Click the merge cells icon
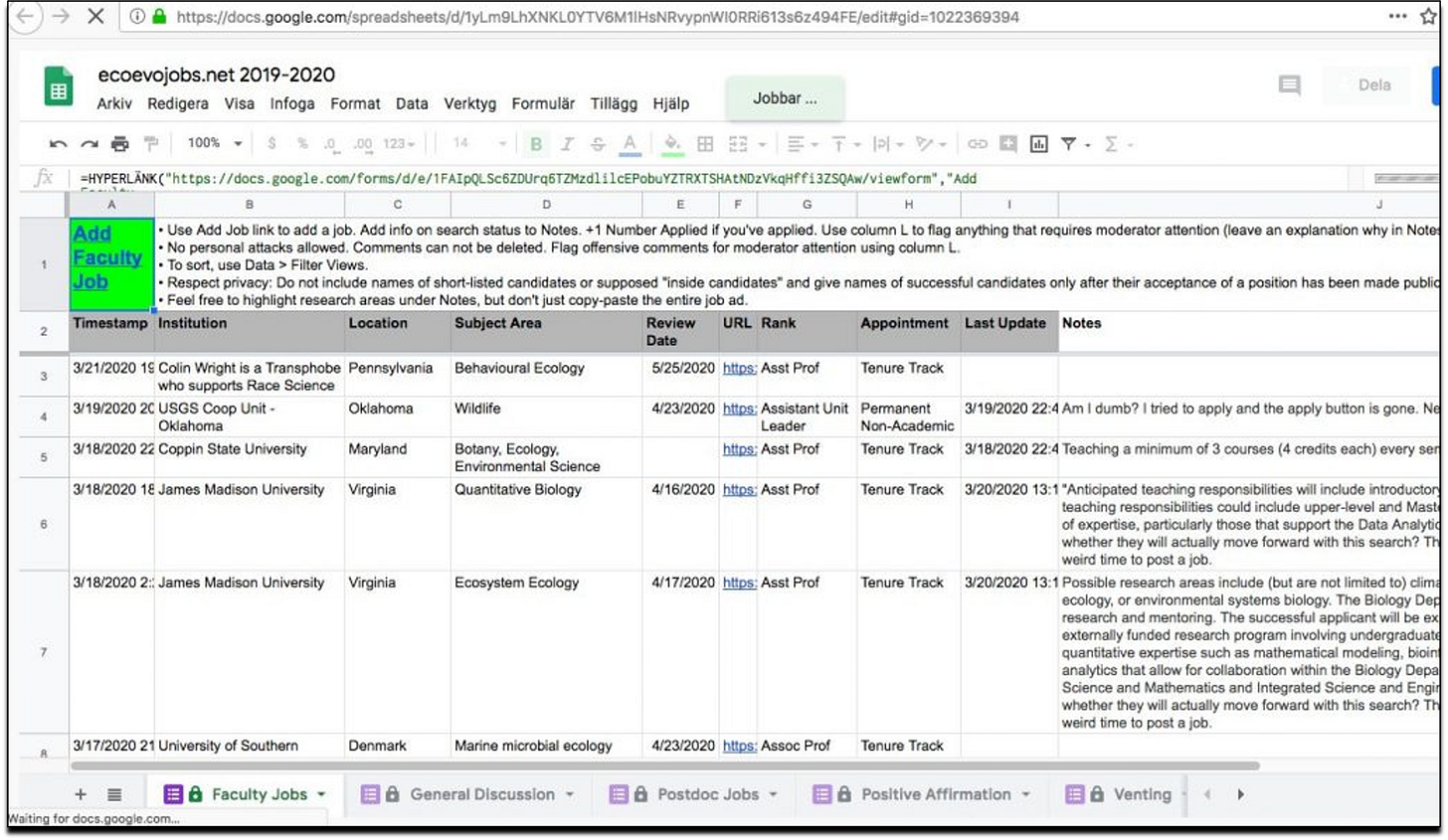Screen dimensions: 1448x840 click(x=738, y=144)
